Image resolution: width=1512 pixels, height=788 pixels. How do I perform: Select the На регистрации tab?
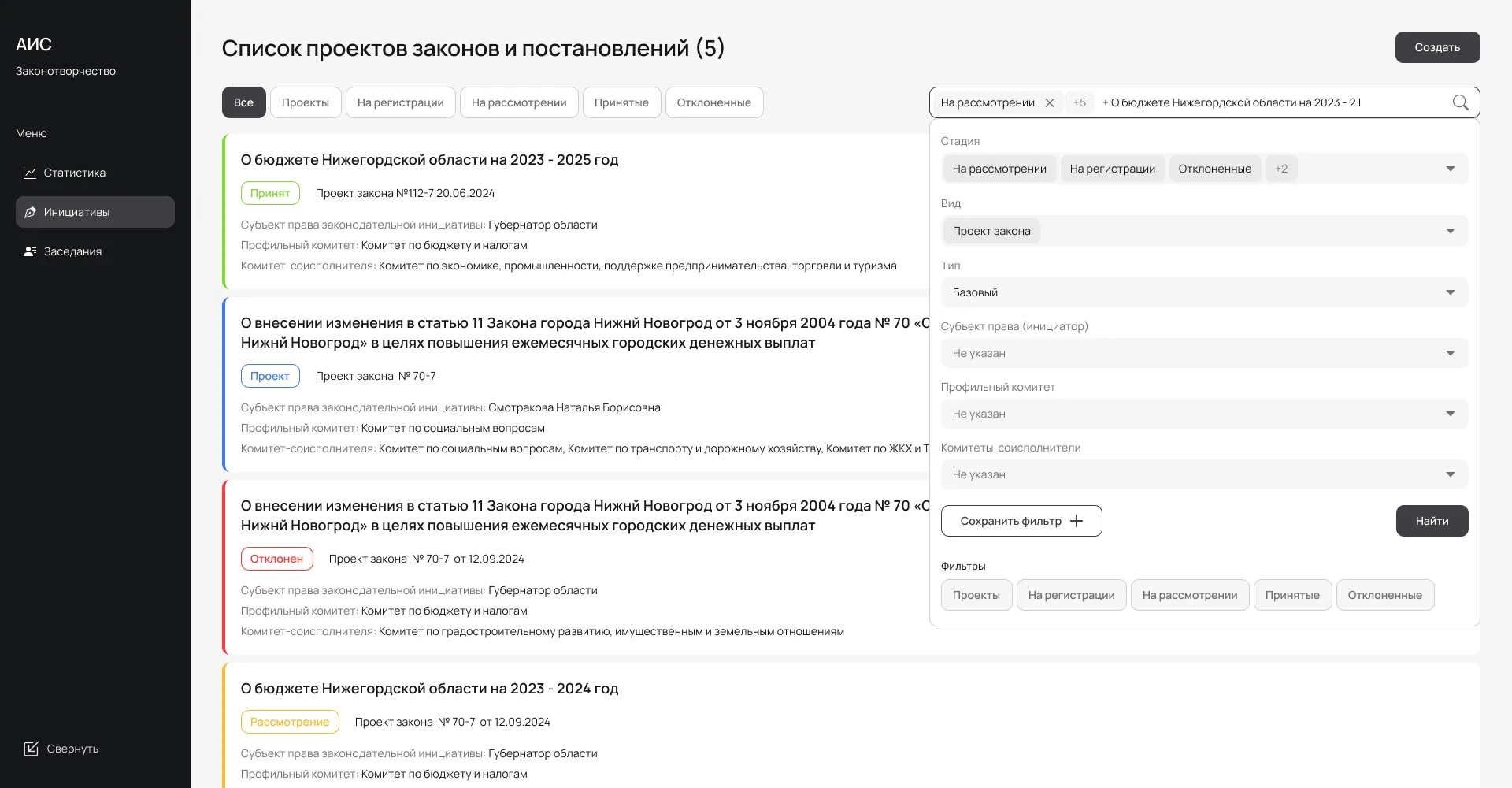[400, 102]
